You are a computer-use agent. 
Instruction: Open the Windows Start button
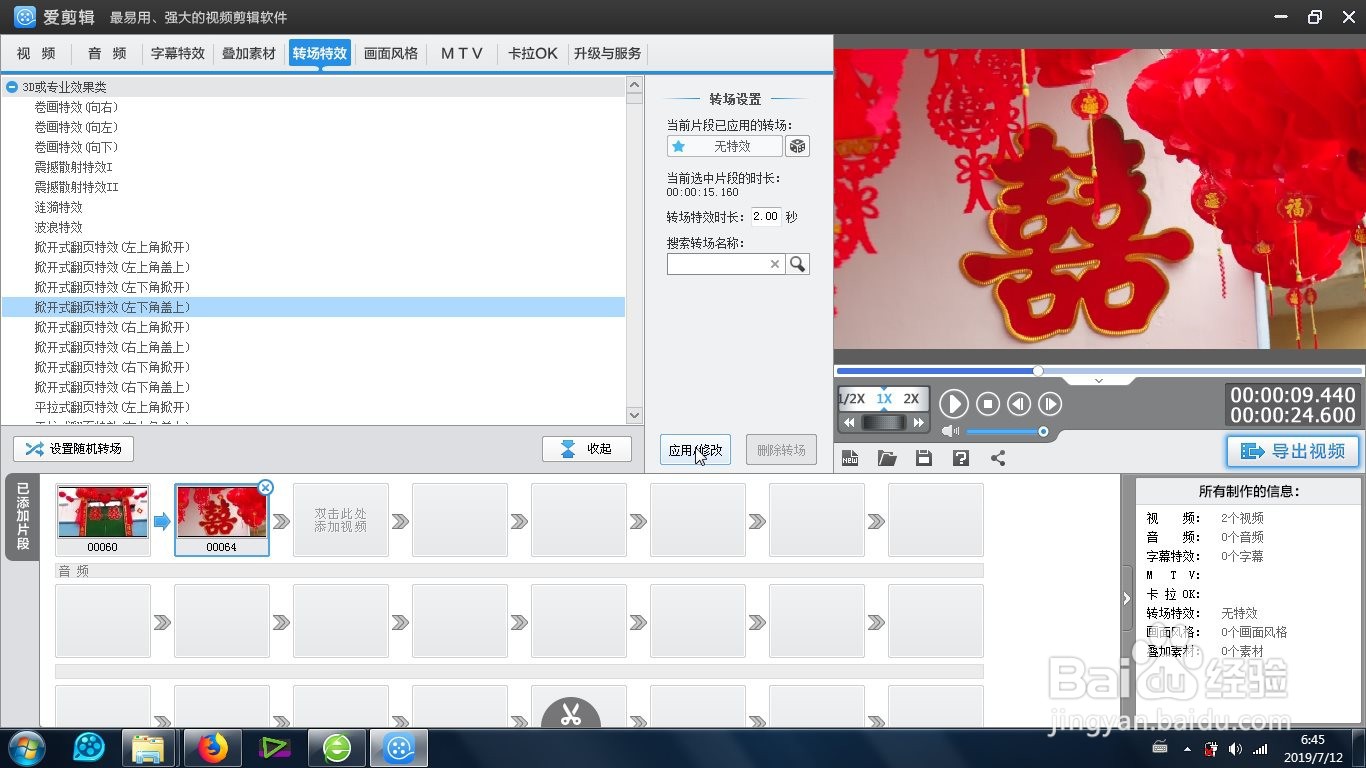tap(27, 748)
